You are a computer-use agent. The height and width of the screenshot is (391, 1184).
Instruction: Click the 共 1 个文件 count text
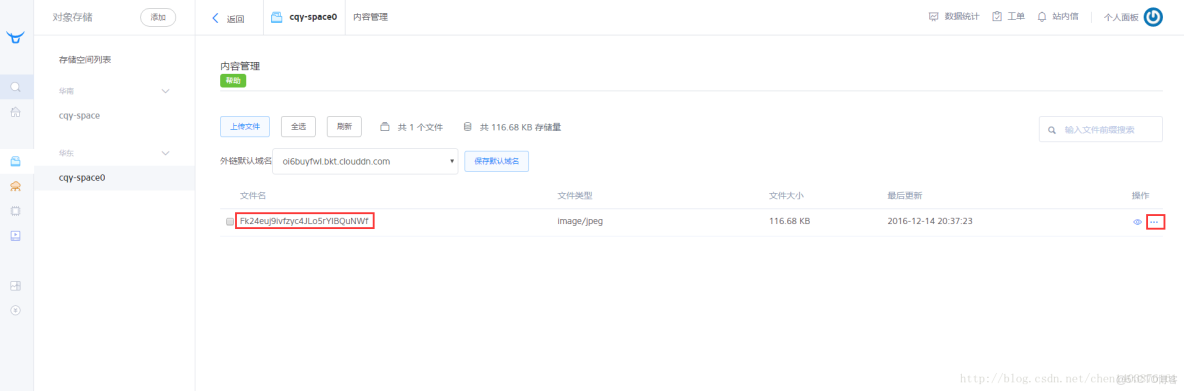(x=420, y=128)
